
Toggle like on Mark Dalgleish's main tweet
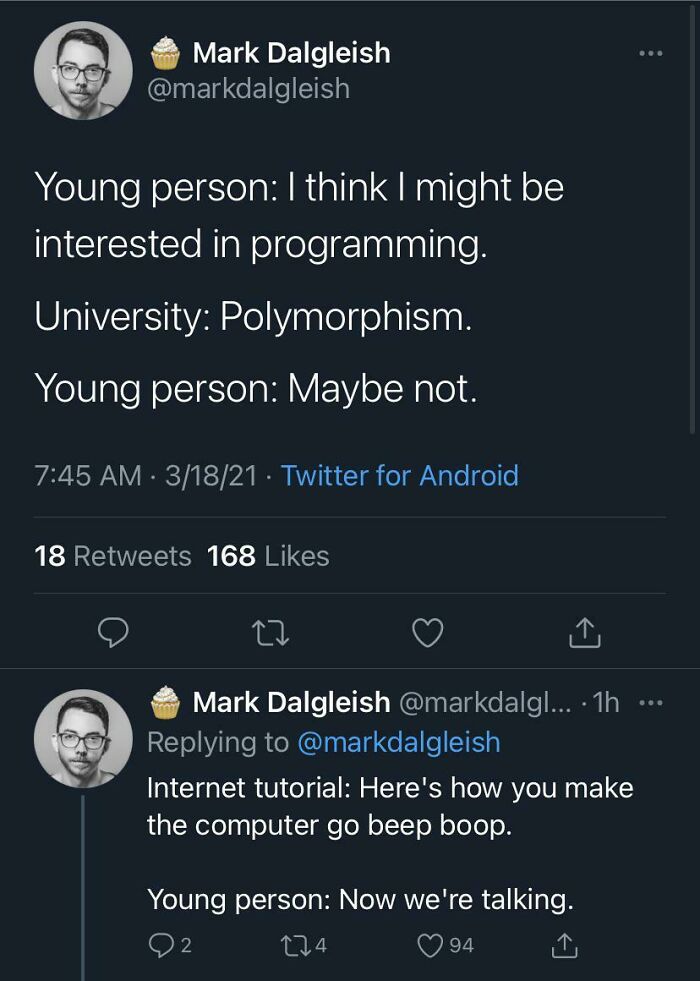[428, 631]
